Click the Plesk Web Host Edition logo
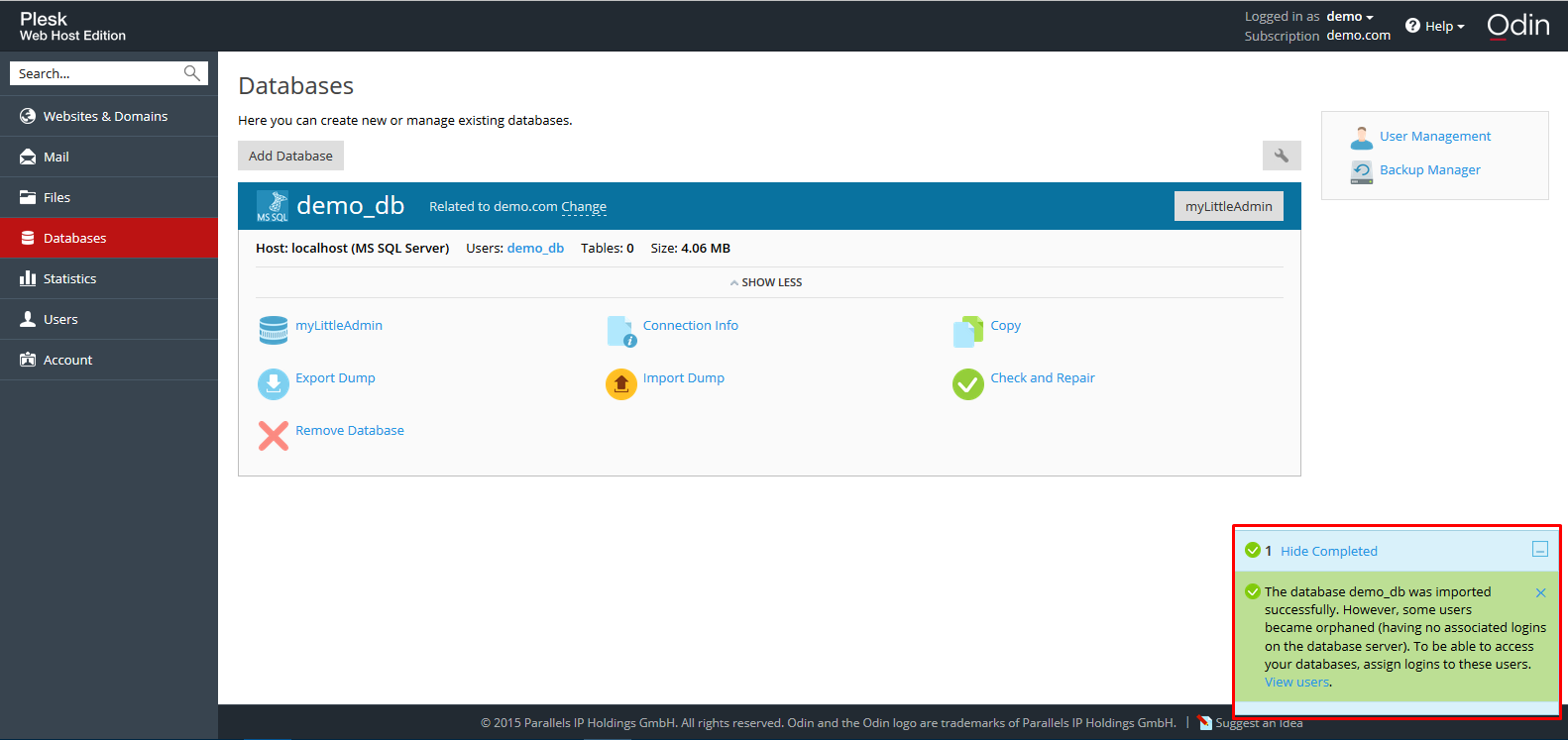The image size is (1568, 740). pos(72,26)
